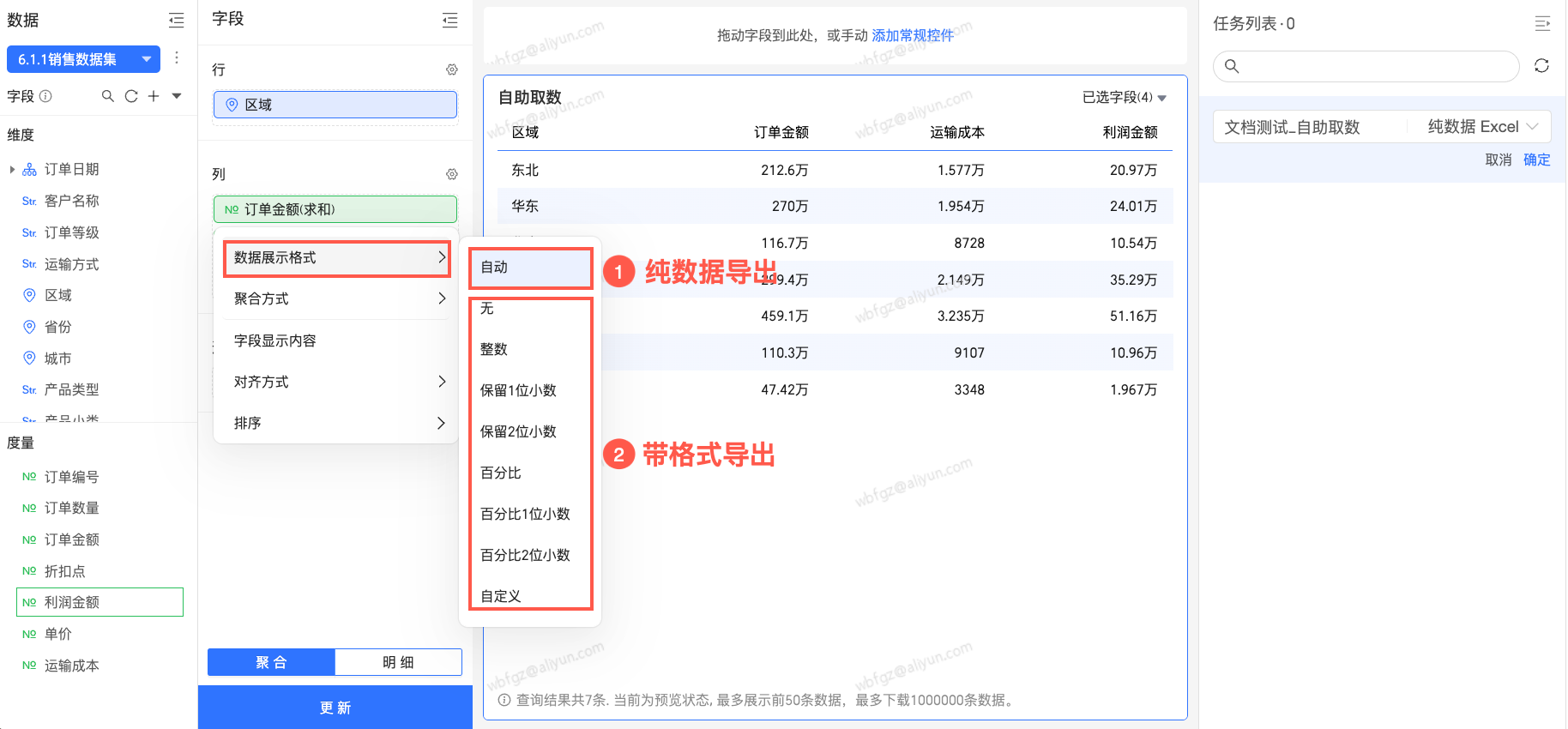
Task: Switch to 聚合 mode
Action: pyautogui.click(x=271, y=662)
